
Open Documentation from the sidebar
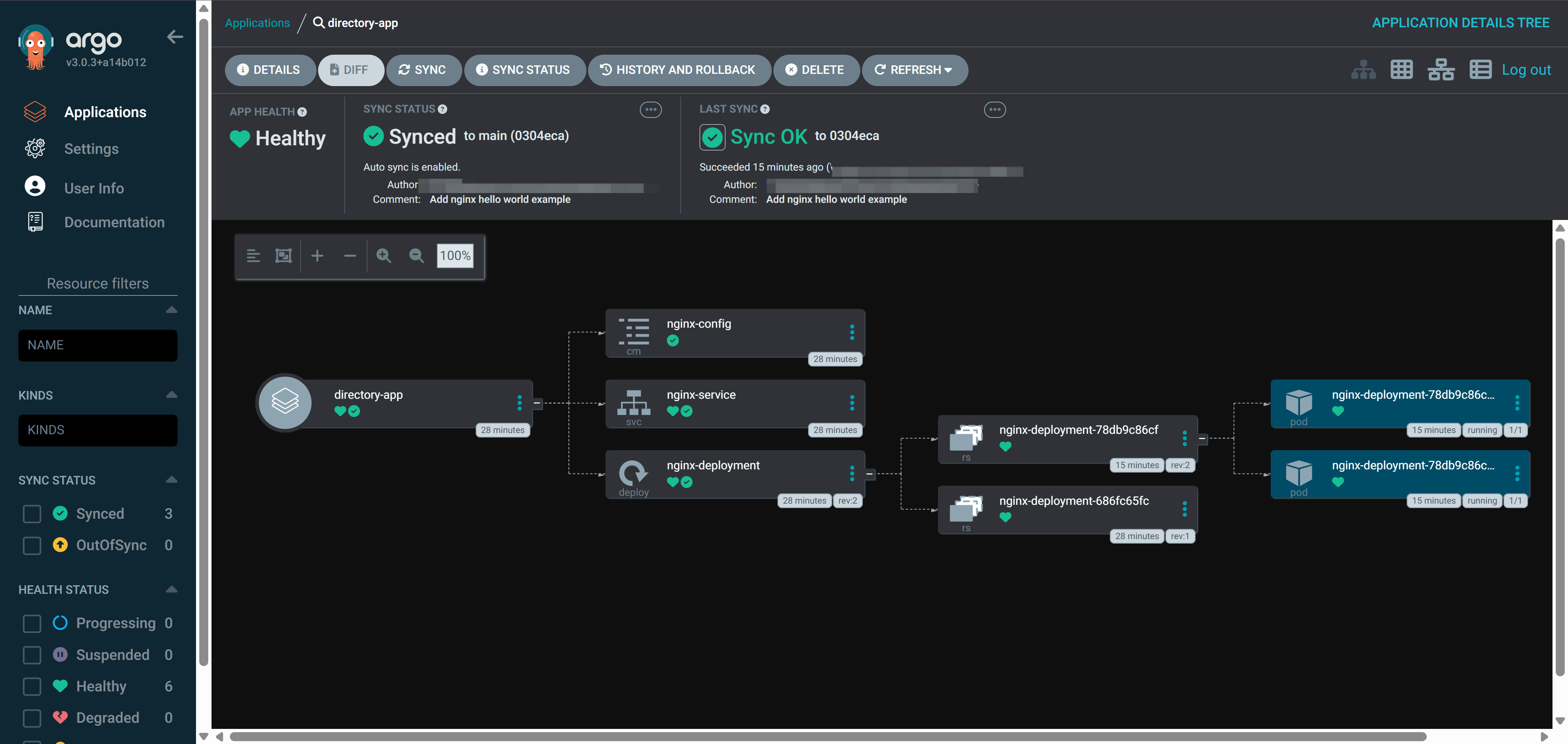coord(114,222)
